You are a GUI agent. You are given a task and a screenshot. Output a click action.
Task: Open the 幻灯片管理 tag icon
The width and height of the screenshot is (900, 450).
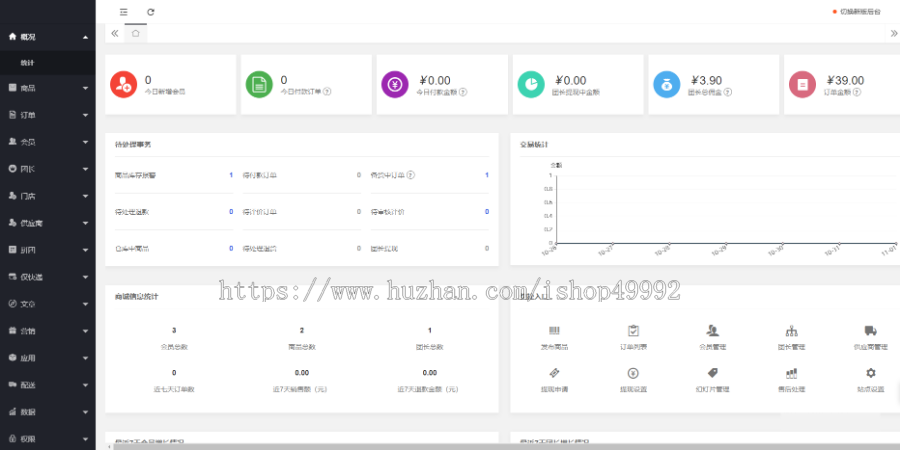coord(712,373)
